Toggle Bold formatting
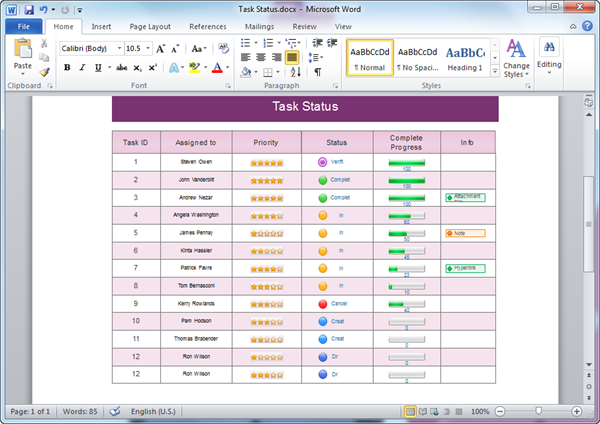This screenshot has height=424, width=600. [67, 68]
